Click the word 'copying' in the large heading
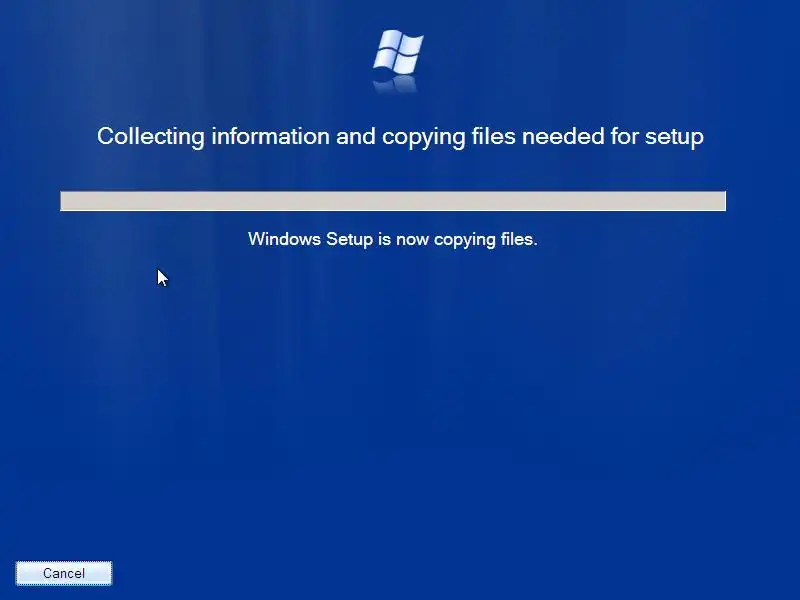This screenshot has width=800, height=600. (x=423, y=138)
